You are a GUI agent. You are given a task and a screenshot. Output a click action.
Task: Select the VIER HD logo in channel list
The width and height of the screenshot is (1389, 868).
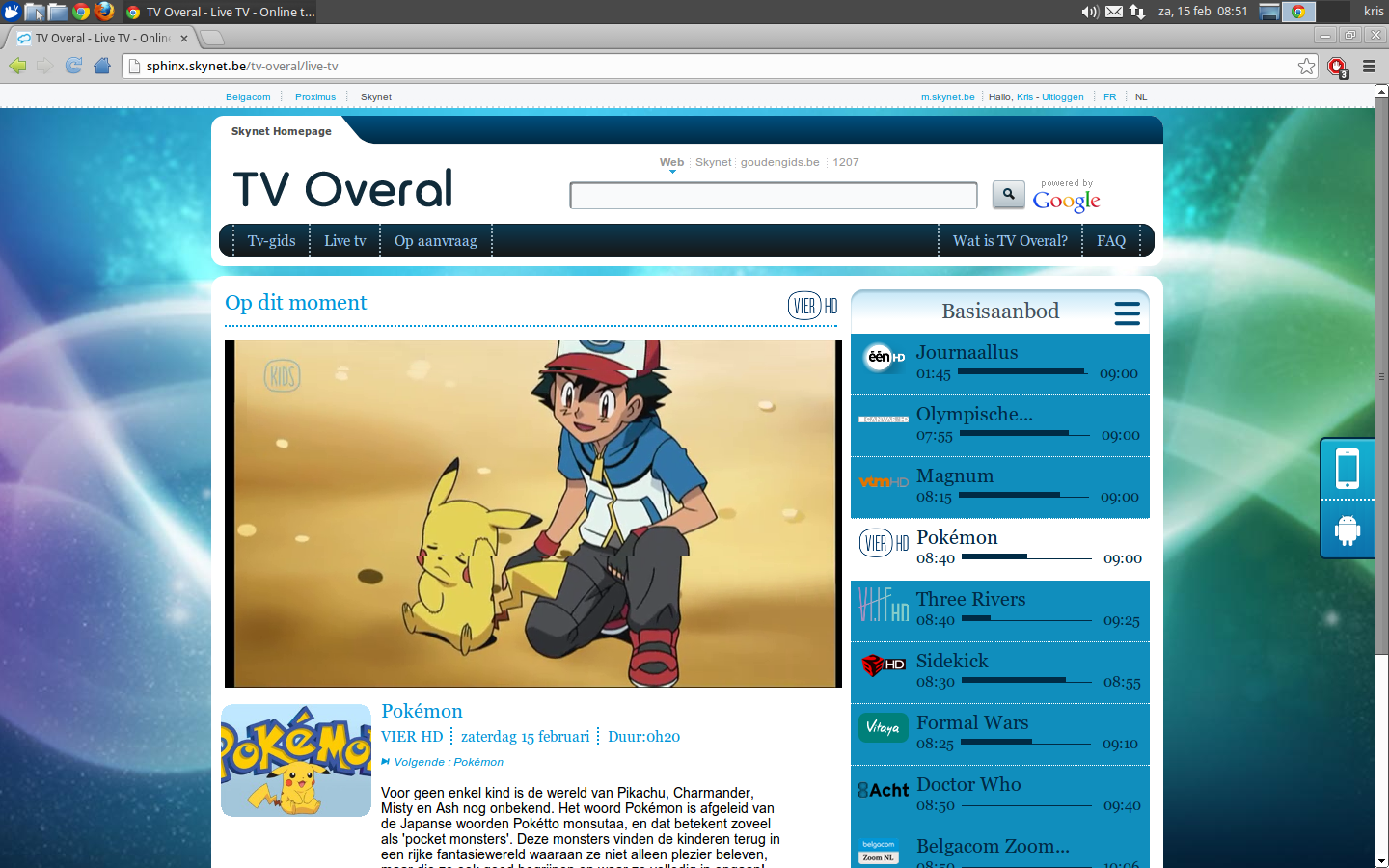883,543
